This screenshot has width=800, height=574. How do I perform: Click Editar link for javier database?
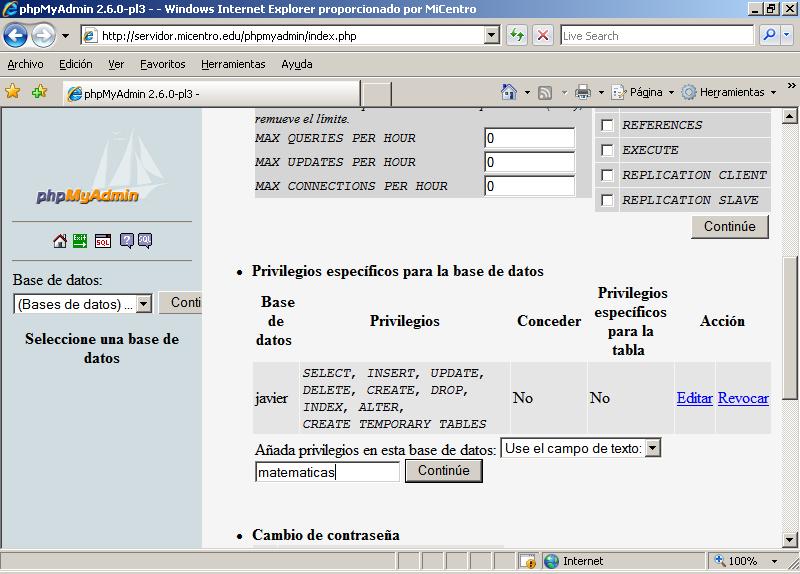[x=694, y=398]
